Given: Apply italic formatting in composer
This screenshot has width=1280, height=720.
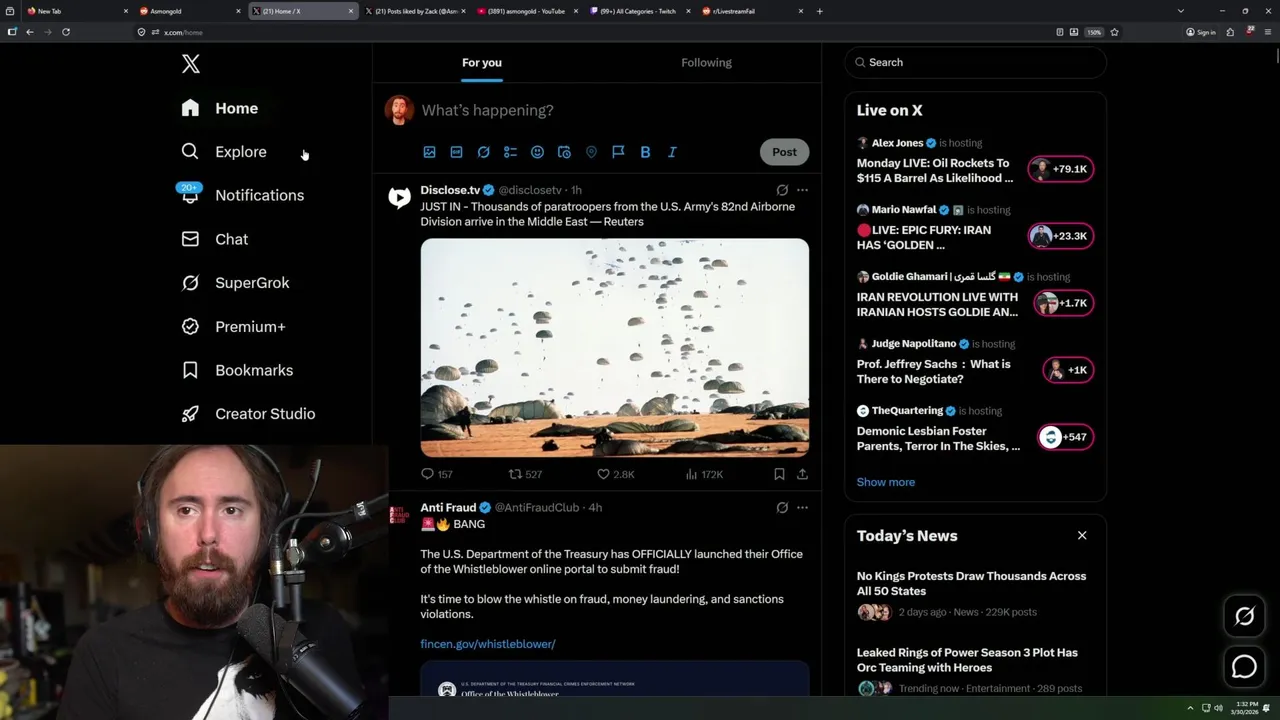Looking at the screenshot, I should [x=672, y=152].
